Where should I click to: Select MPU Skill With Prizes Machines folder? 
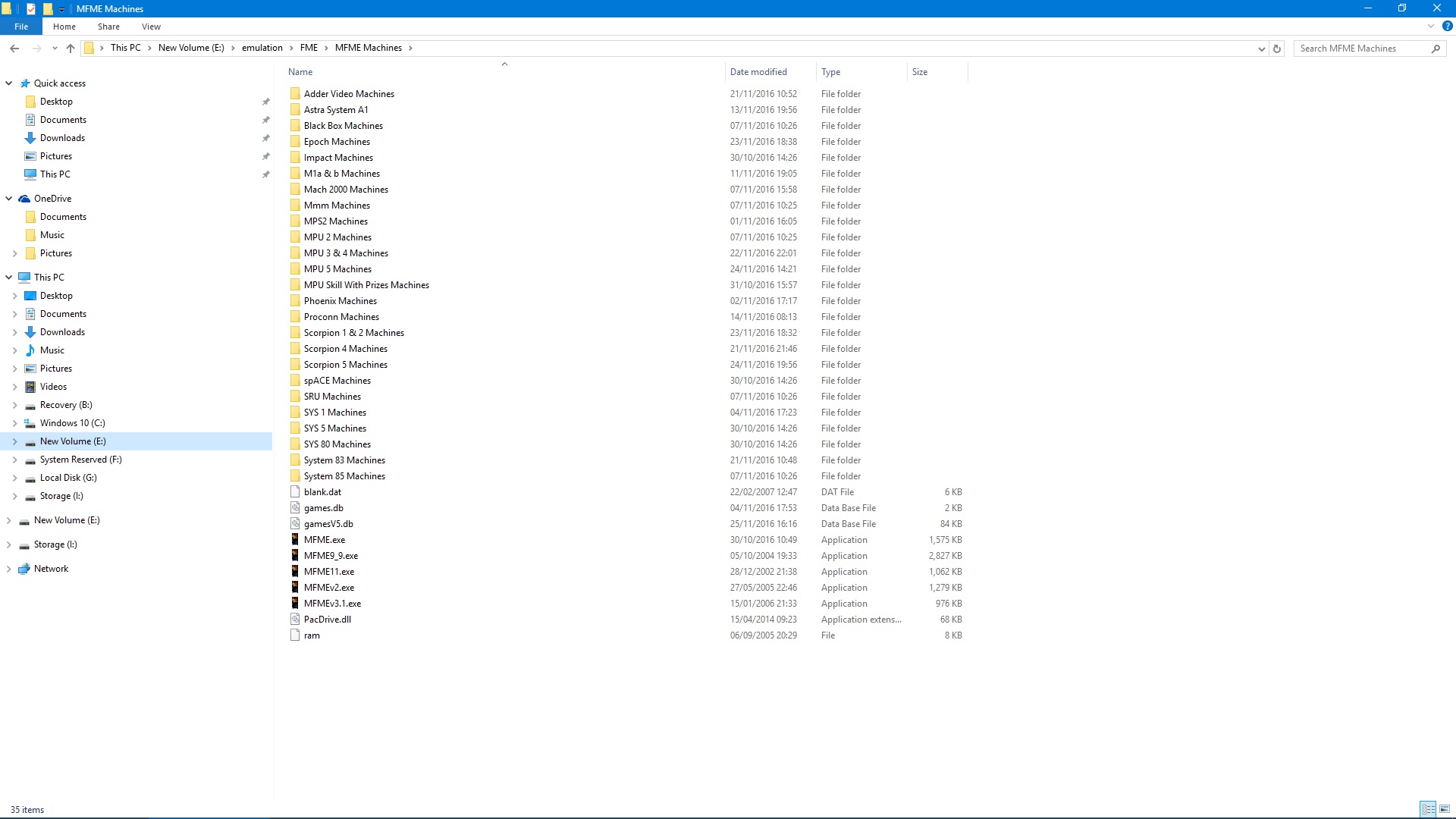coord(366,285)
